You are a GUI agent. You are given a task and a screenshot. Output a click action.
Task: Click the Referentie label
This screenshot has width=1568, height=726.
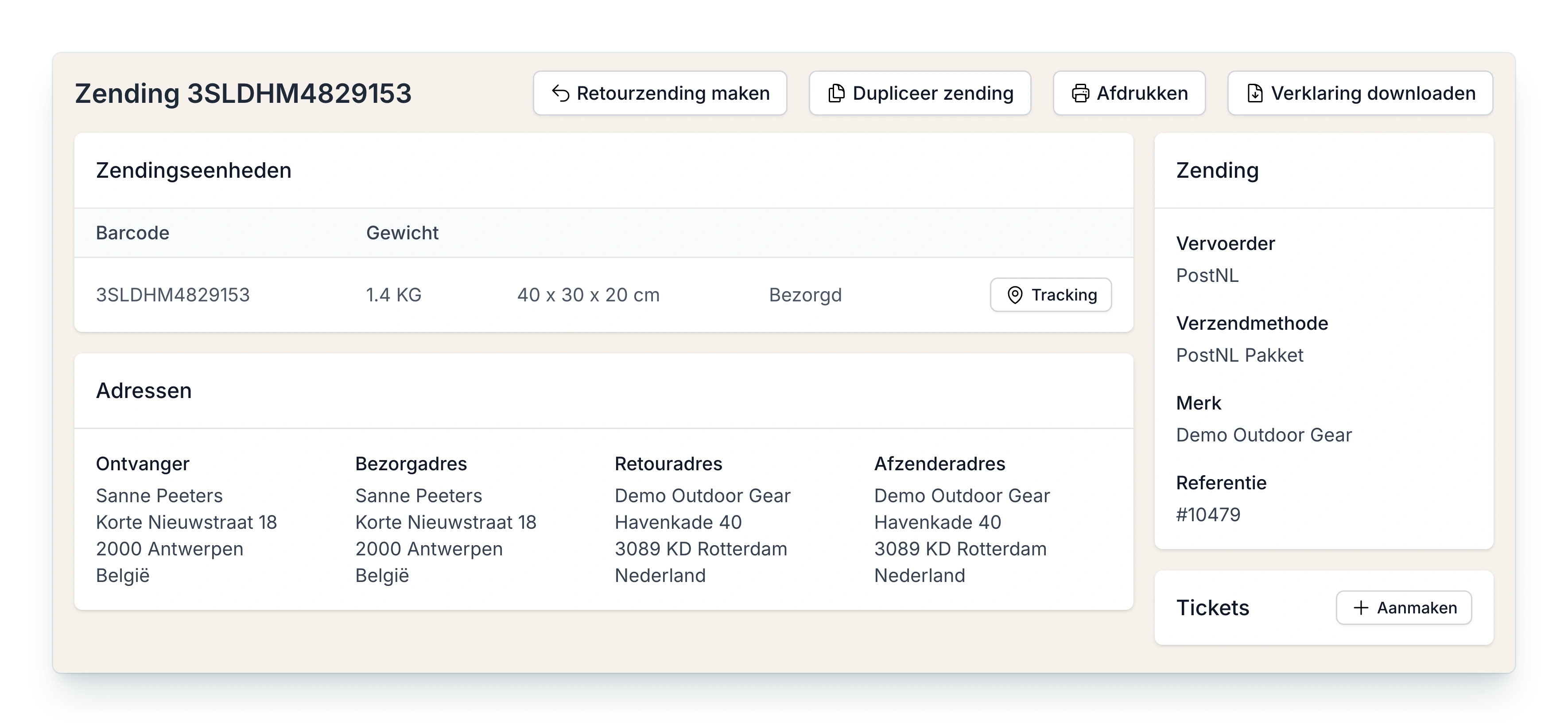click(x=1221, y=483)
